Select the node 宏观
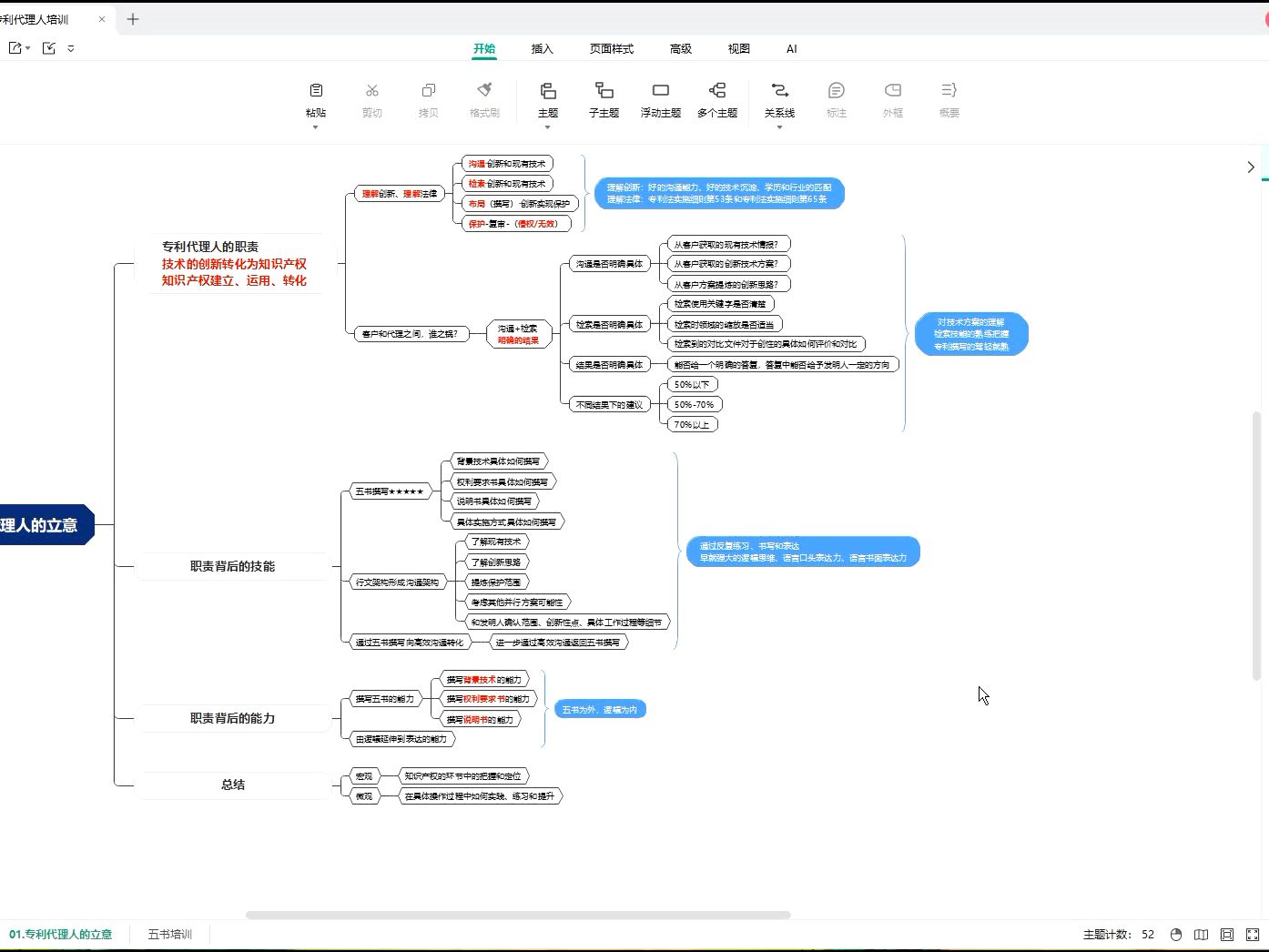 (364, 776)
